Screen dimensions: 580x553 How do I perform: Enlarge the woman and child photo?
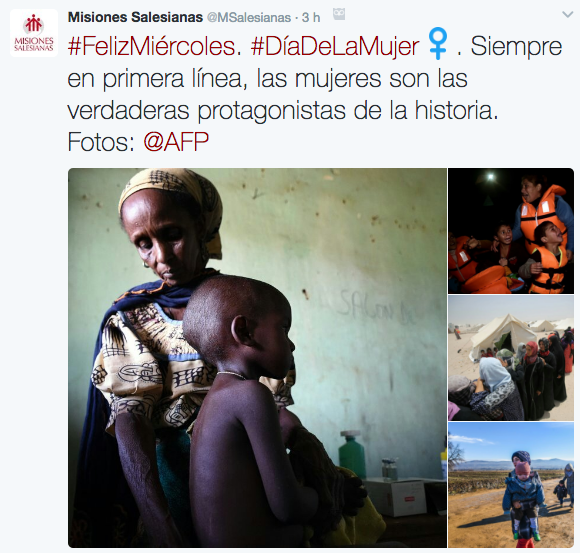pos(257,358)
